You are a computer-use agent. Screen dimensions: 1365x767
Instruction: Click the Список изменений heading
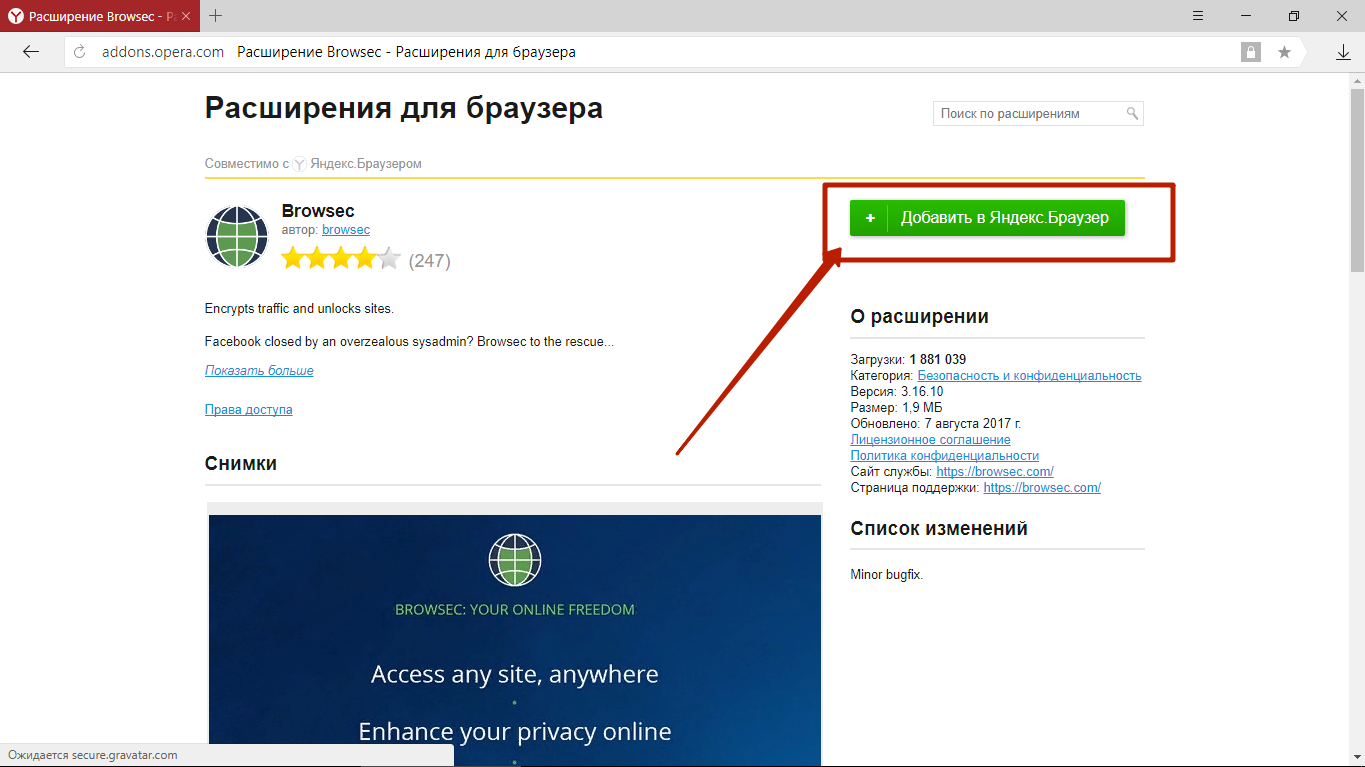click(939, 528)
